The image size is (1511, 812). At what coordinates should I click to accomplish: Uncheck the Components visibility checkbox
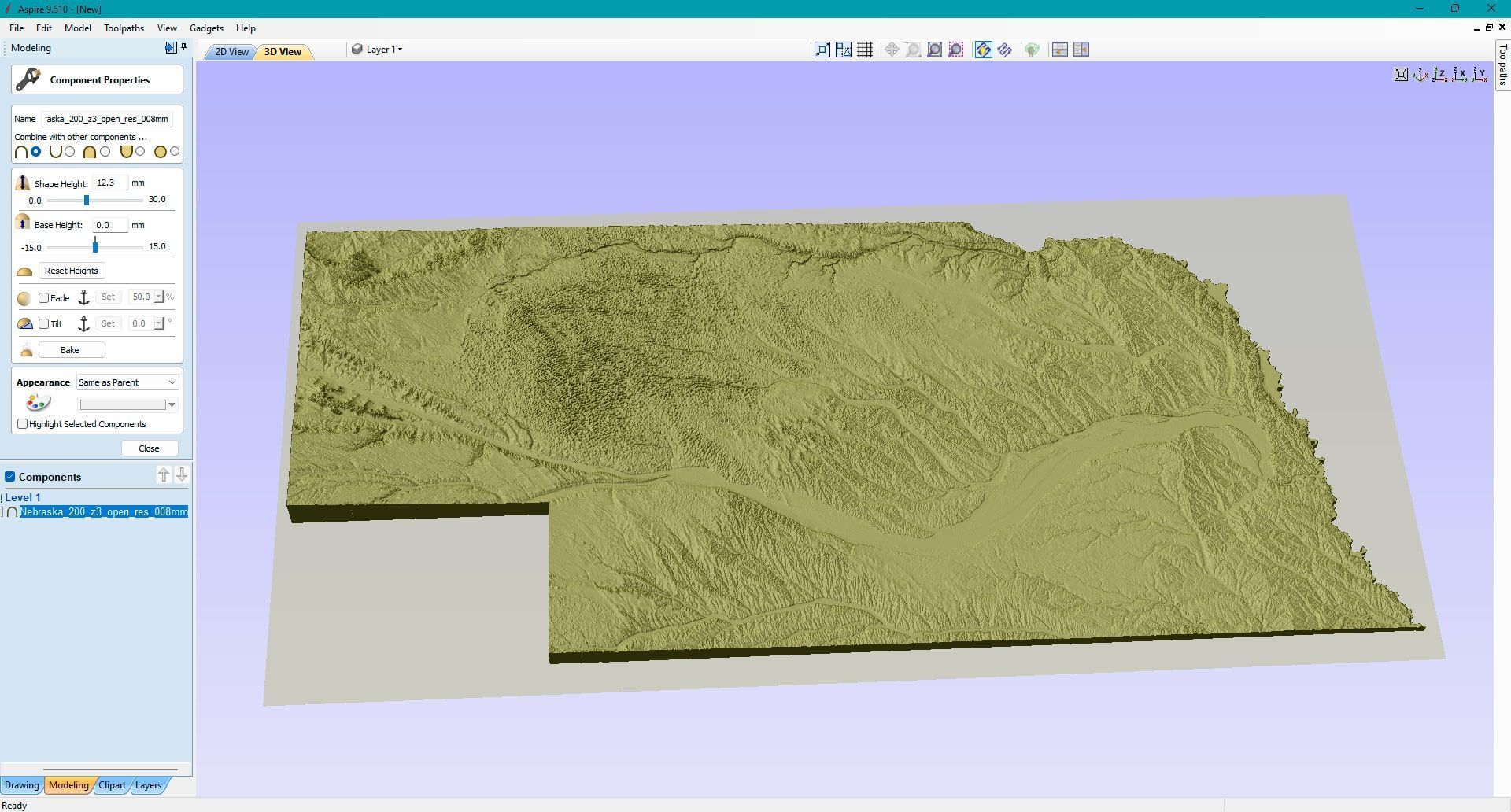10,477
